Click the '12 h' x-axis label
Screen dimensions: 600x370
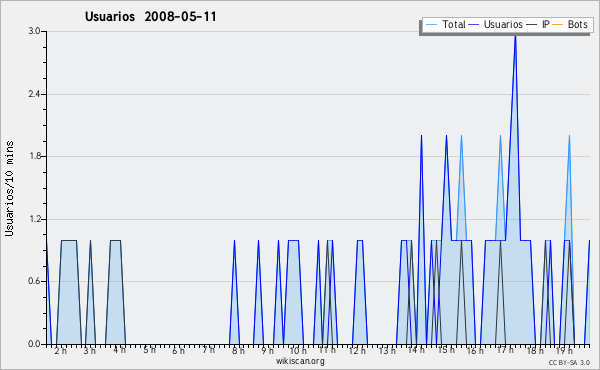[357, 350]
